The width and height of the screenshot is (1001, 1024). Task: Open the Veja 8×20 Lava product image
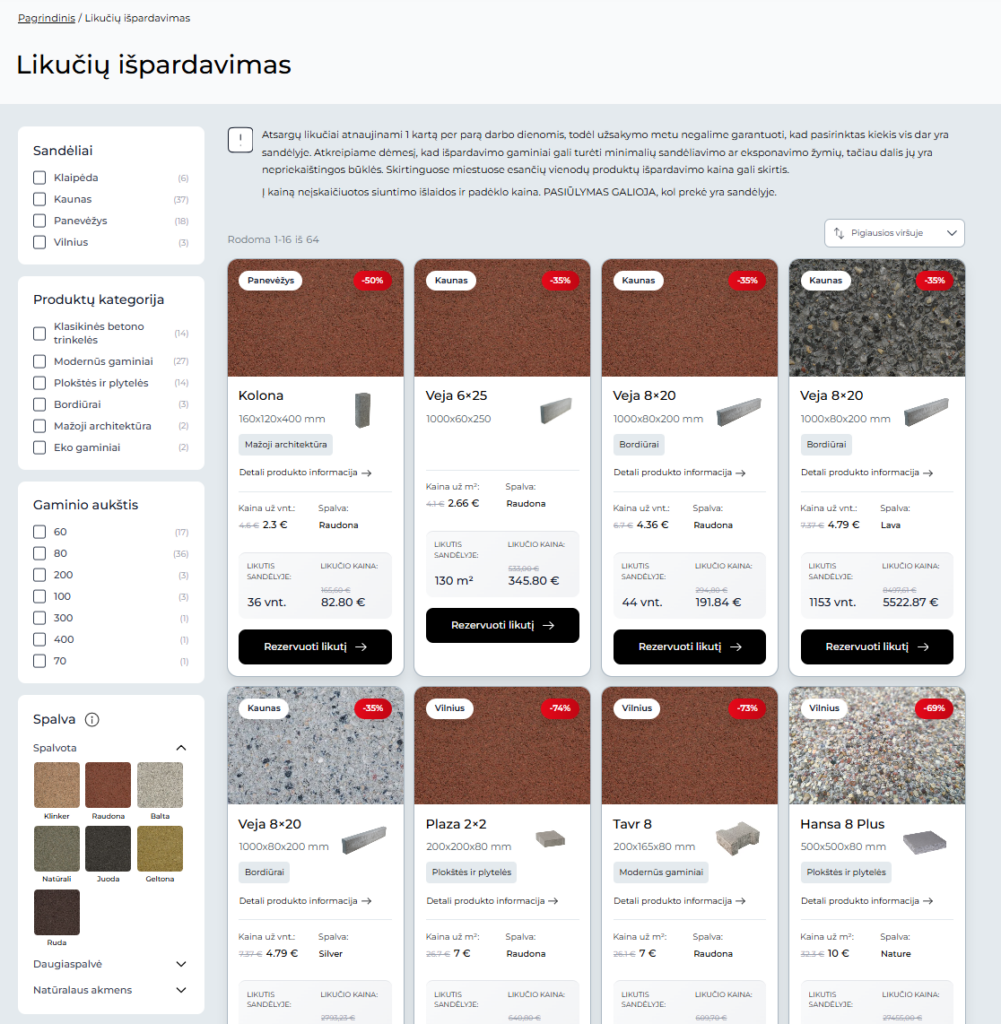(877, 318)
